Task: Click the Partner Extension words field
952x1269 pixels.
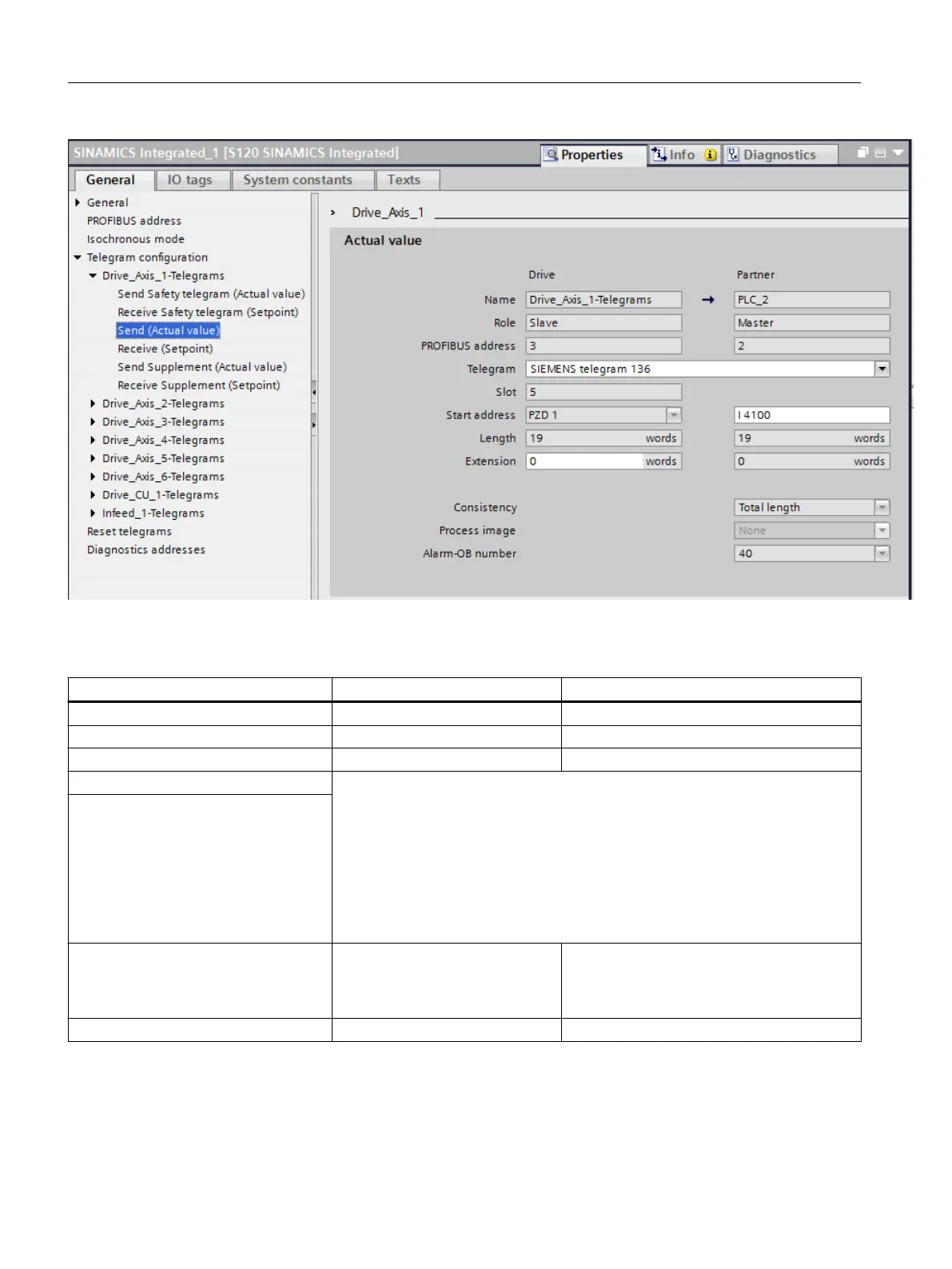Action: 812,461
